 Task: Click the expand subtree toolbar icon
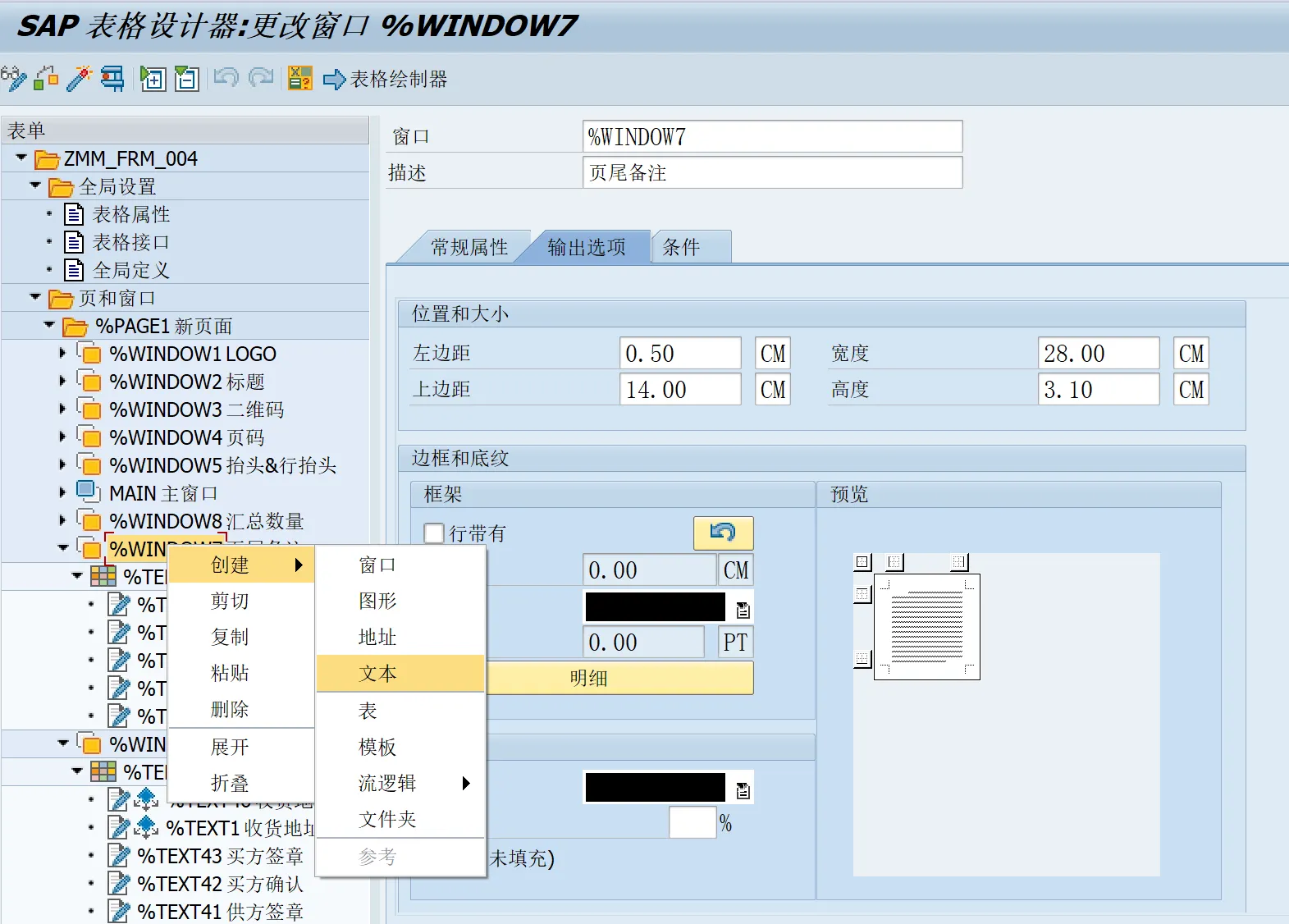pos(153,79)
